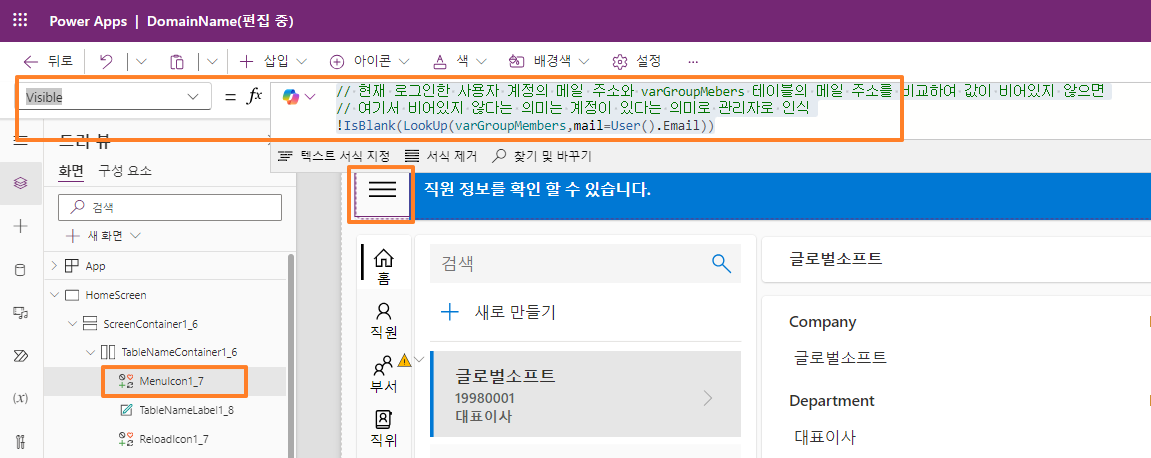The image size is (1151, 458).
Task: Click the 부서 department navigation icon
Action: (383, 375)
